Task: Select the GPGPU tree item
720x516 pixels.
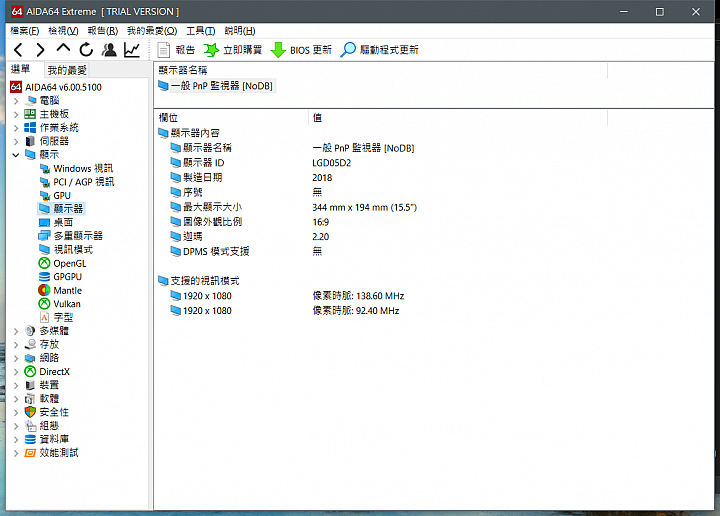Action: pos(61,277)
